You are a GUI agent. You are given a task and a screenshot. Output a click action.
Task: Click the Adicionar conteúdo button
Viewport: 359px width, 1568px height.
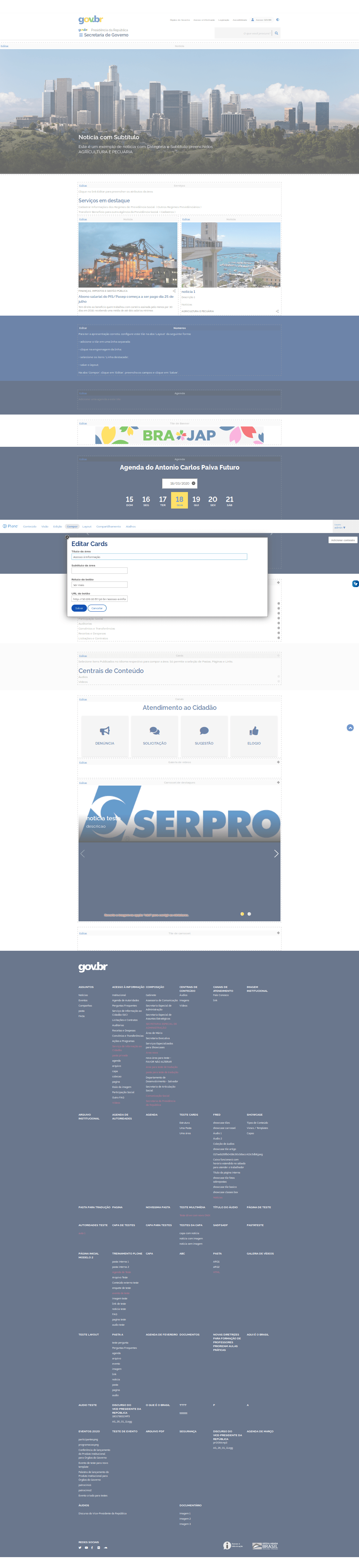coord(343,540)
